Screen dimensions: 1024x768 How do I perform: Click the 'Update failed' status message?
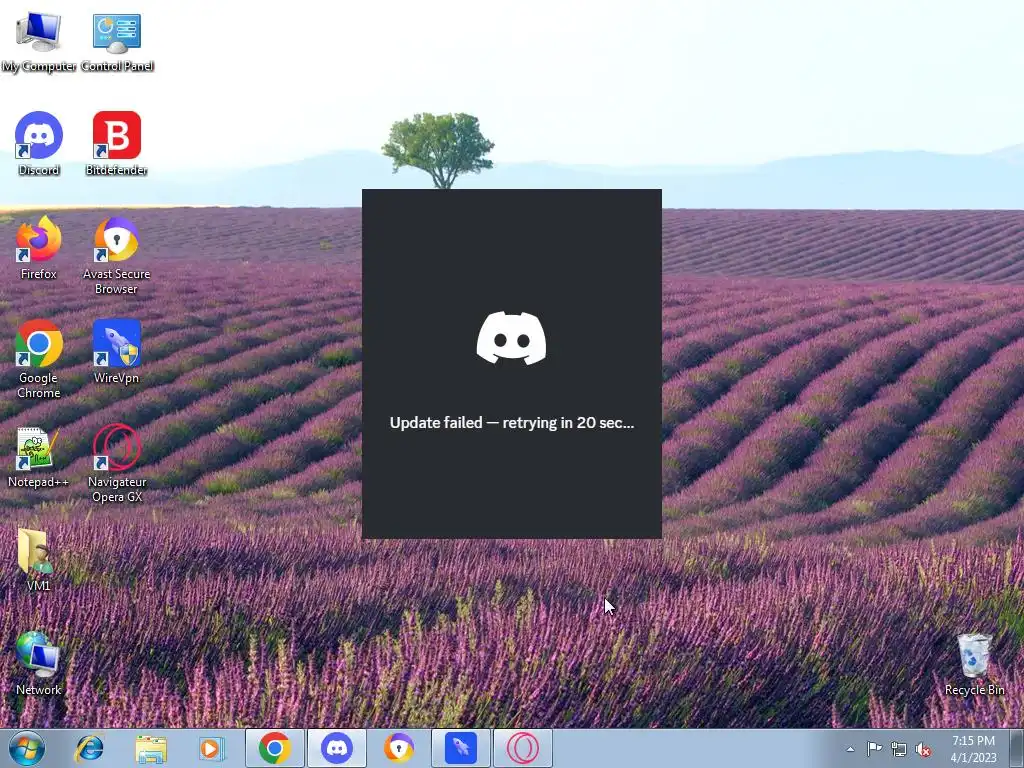point(511,423)
